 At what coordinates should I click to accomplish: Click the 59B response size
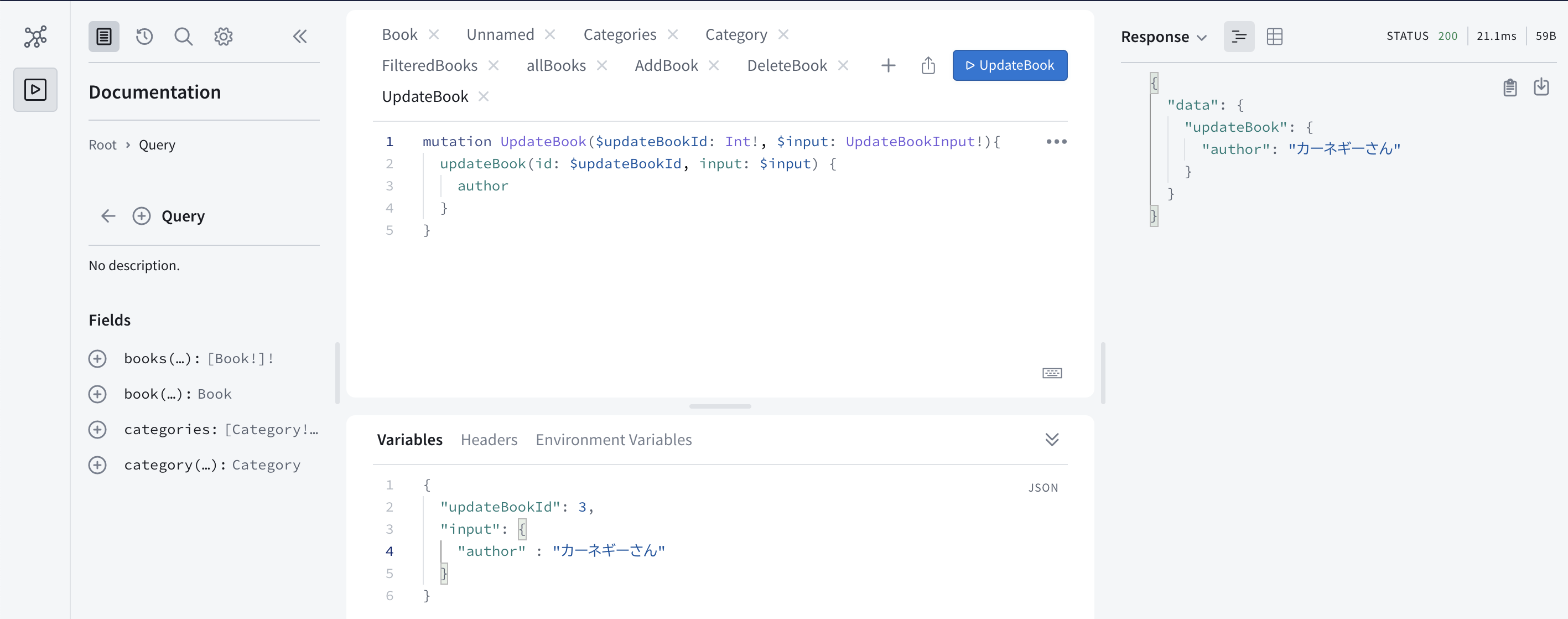coord(1545,36)
